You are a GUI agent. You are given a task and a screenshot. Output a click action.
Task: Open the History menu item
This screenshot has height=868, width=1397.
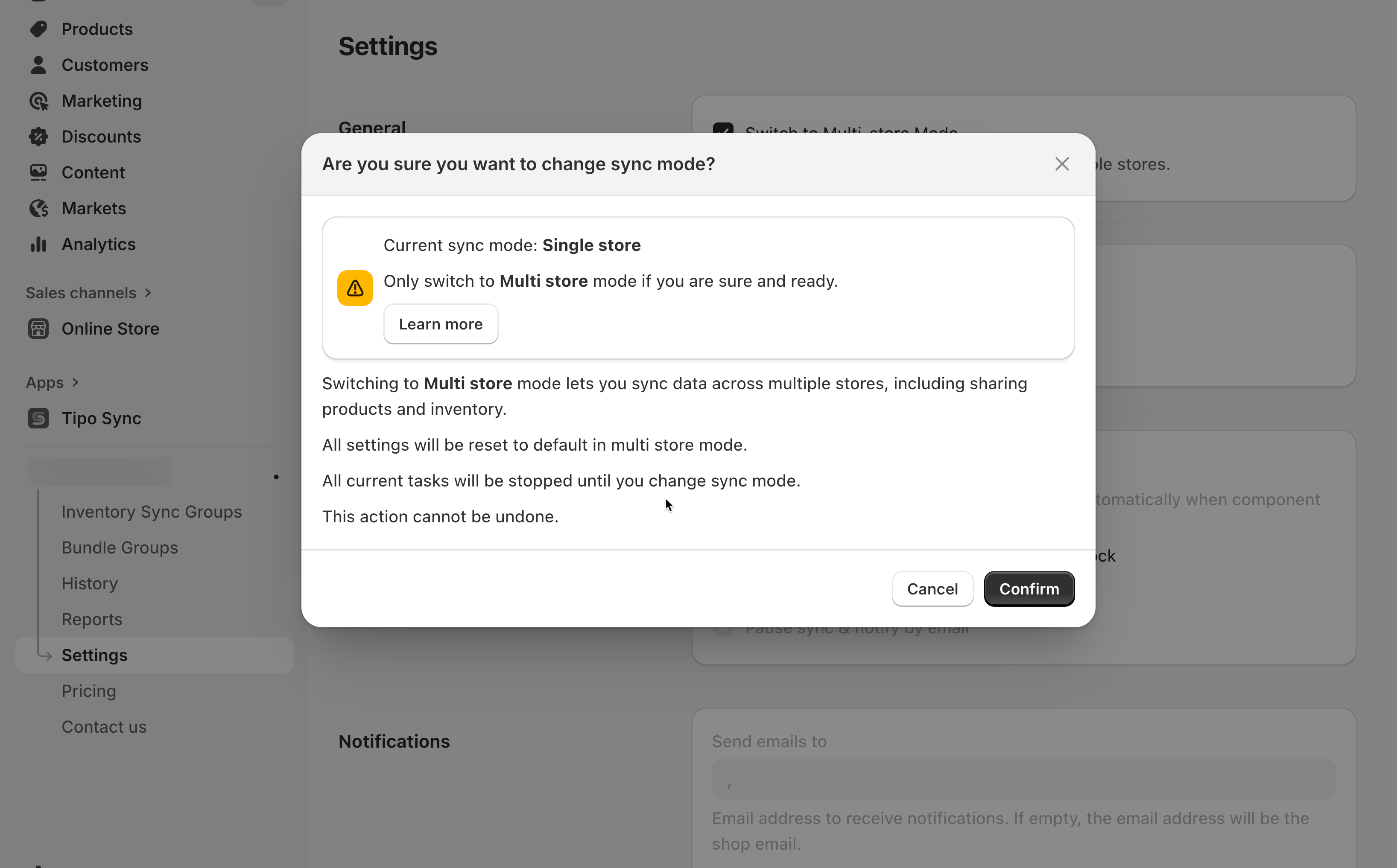[x=90, y=583]
